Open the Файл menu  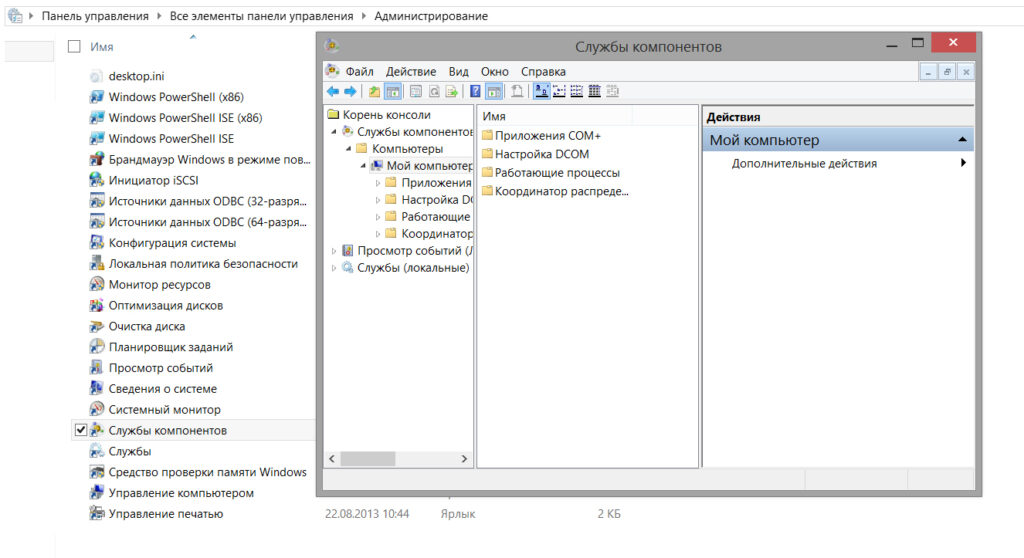click(x=359, y=71)
